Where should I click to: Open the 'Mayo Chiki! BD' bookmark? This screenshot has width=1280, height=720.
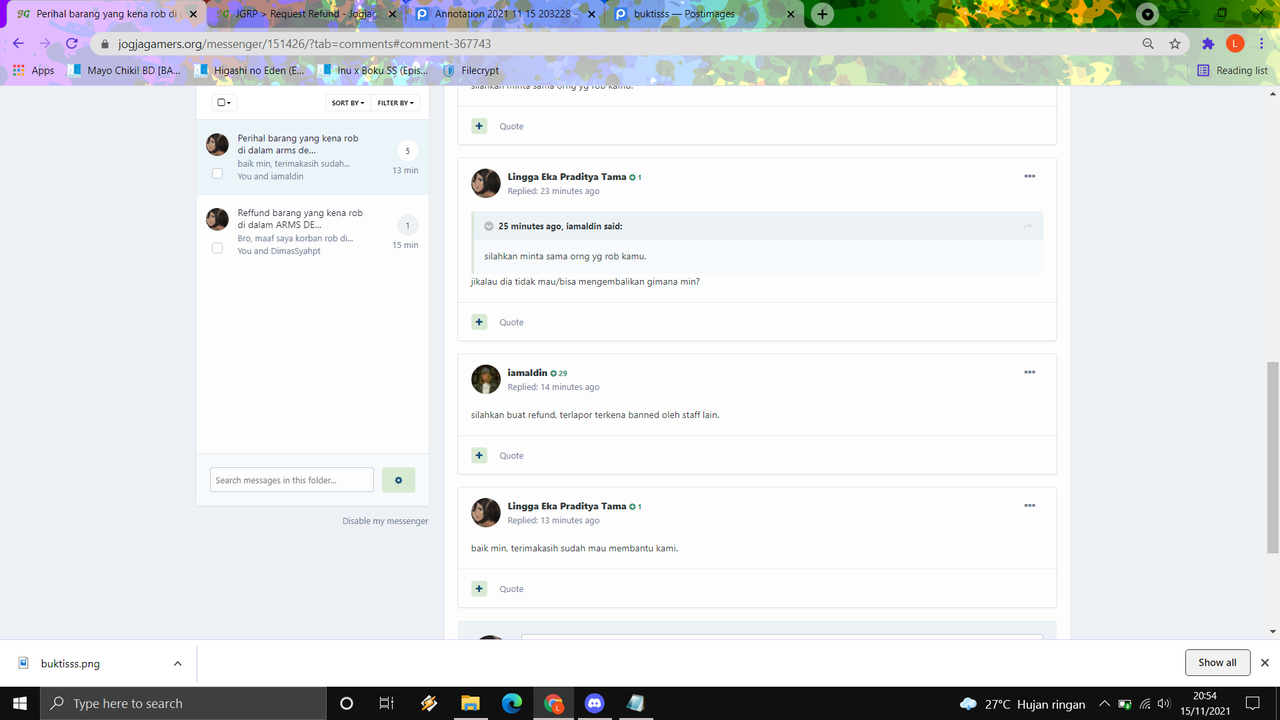coord(124,71)
